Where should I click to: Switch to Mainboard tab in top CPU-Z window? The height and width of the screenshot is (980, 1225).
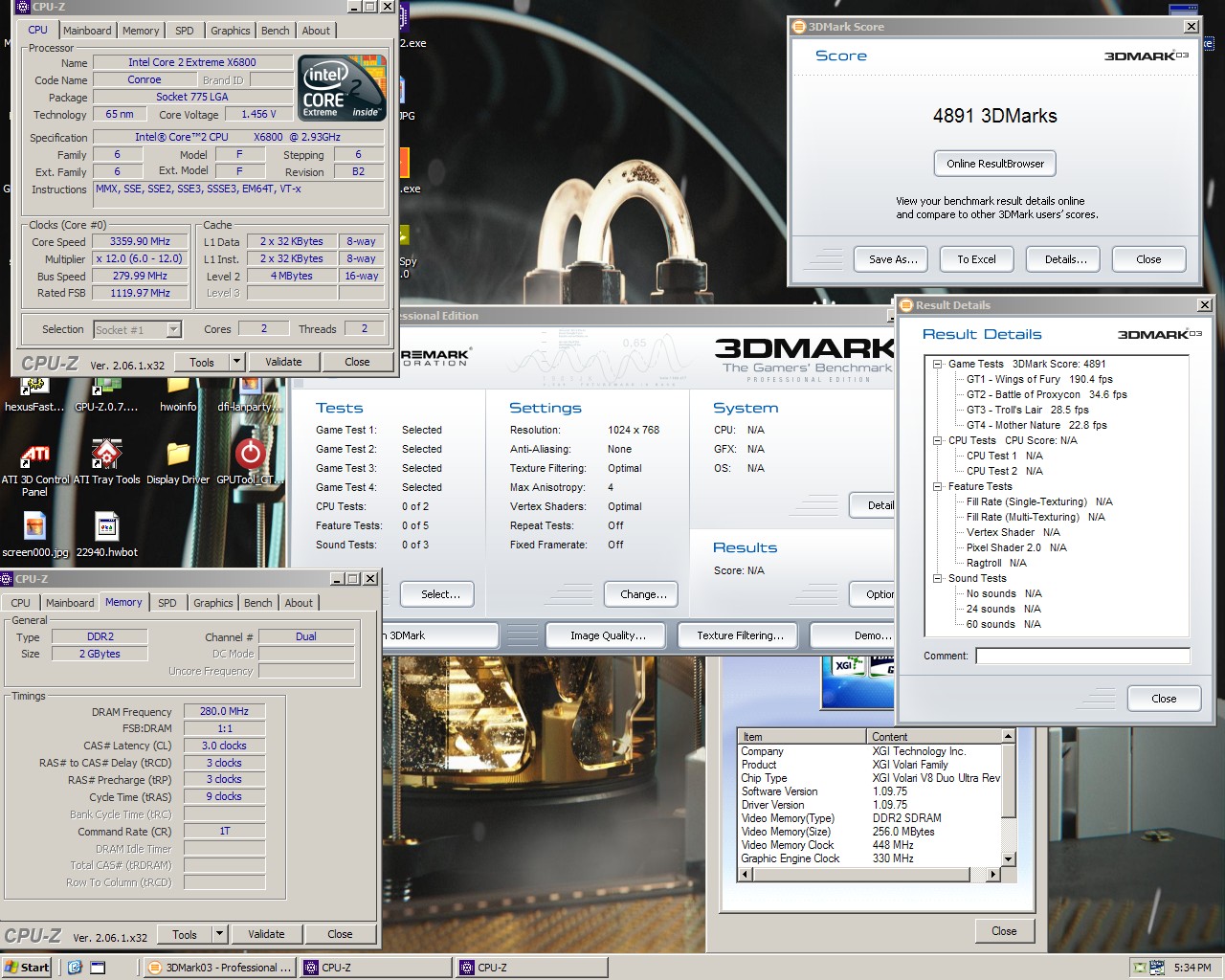(x=87, y=31)
